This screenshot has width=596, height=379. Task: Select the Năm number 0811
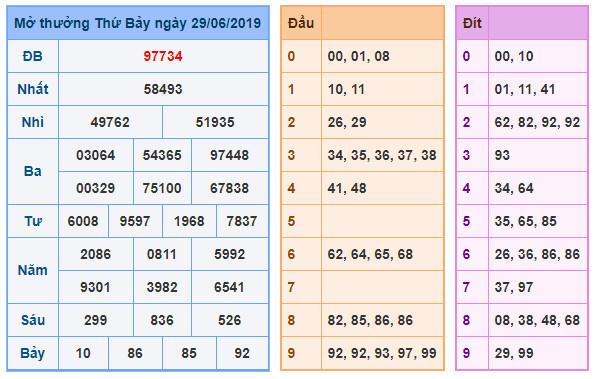[x=162, y=255]
